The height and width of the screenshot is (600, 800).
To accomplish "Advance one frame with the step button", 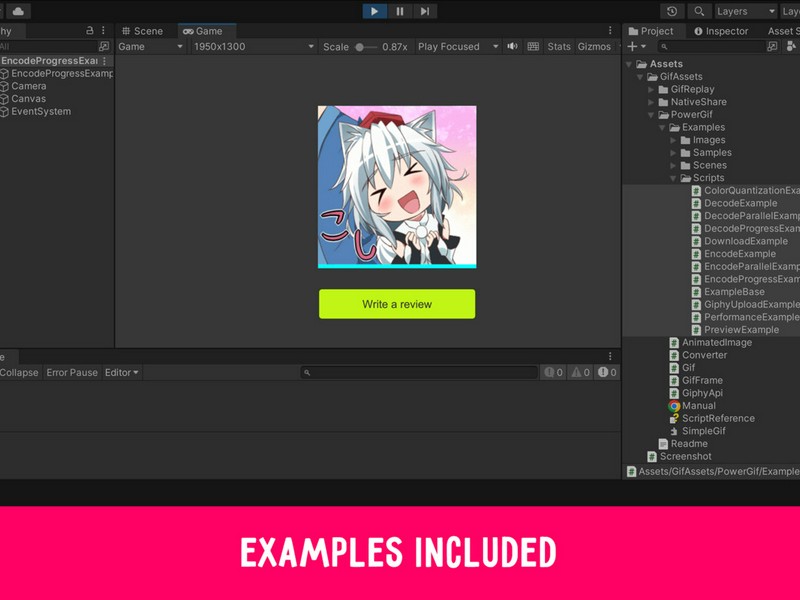I will point(424,11).
